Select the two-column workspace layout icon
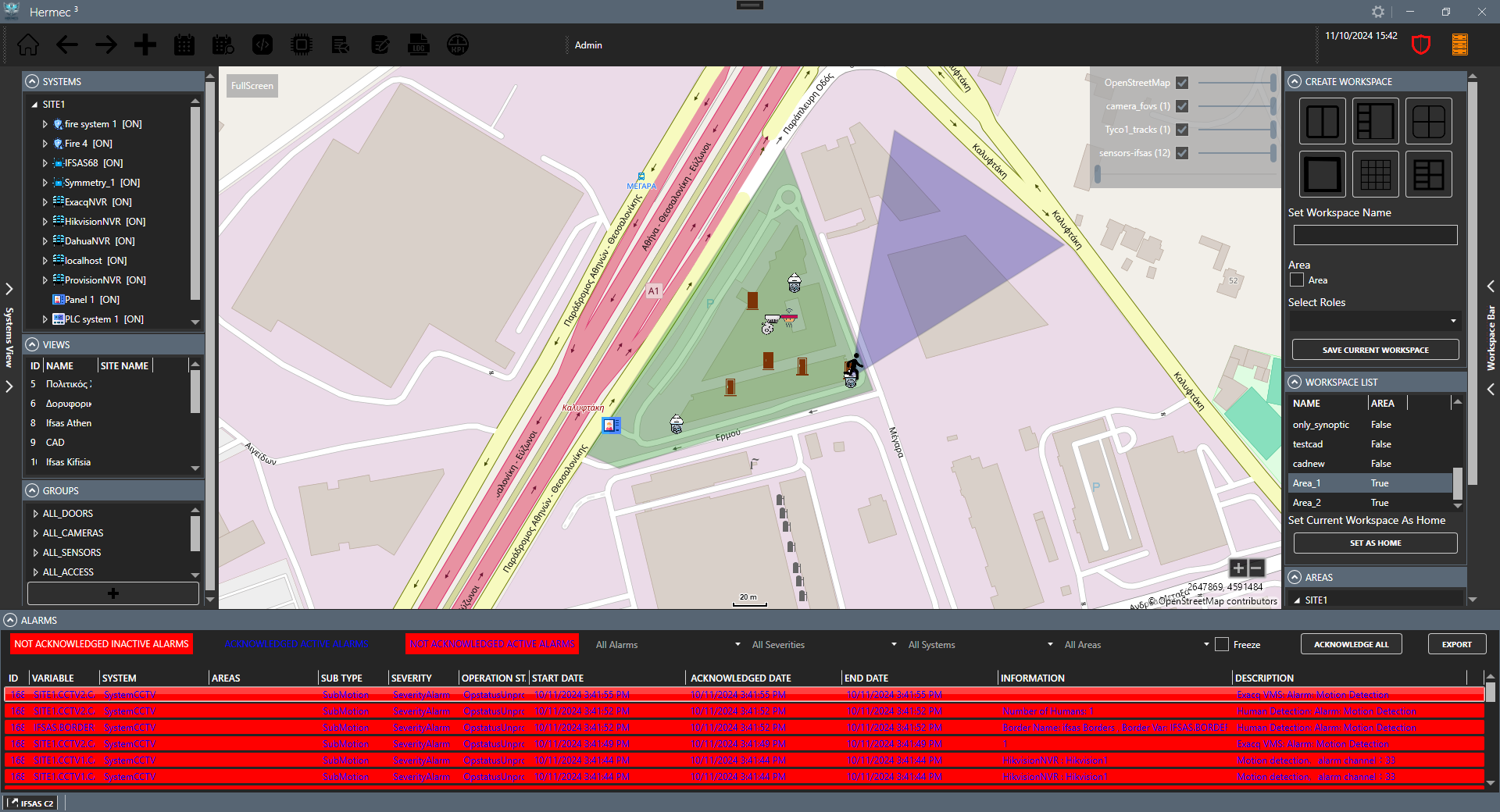The image size is (1500, 812). tap(1322, 122)
